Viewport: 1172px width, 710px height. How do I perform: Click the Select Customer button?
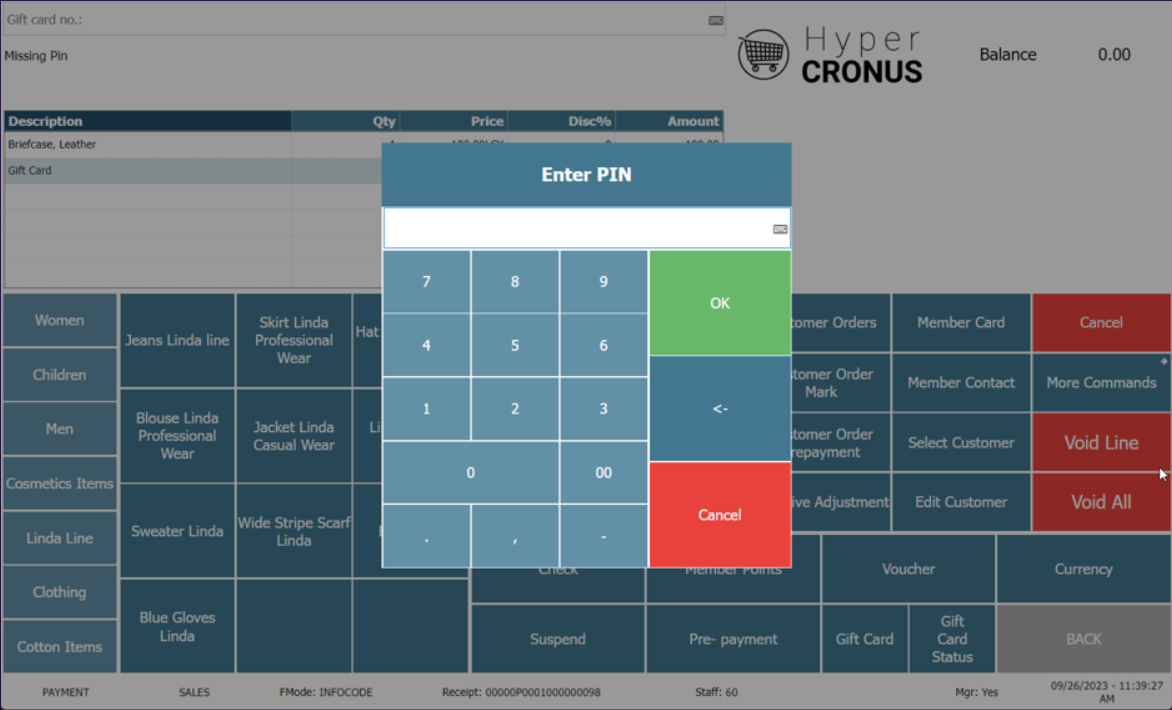(x=961, y=442)
